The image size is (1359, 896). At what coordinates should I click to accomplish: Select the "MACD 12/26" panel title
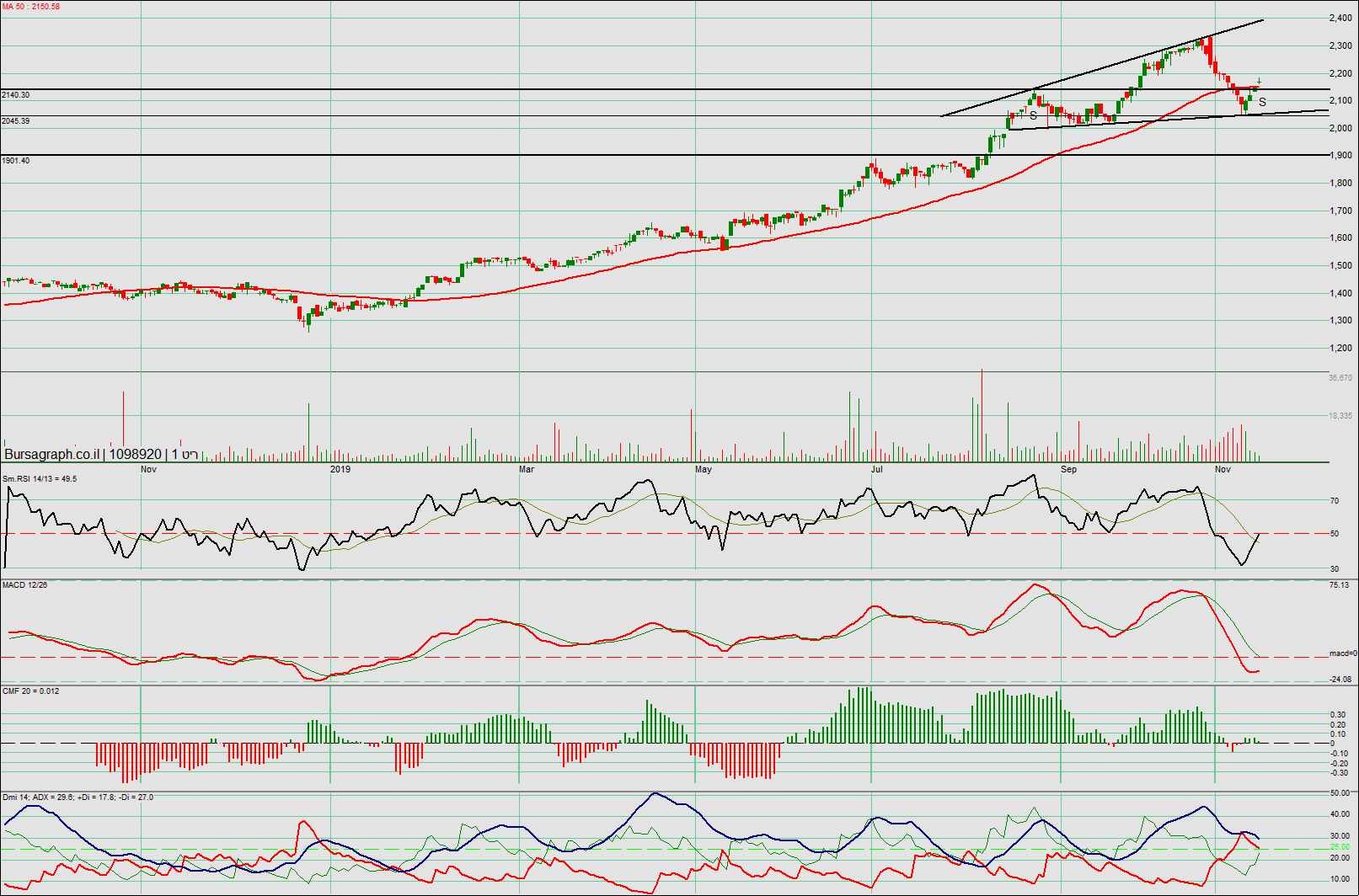click(25, 584)
